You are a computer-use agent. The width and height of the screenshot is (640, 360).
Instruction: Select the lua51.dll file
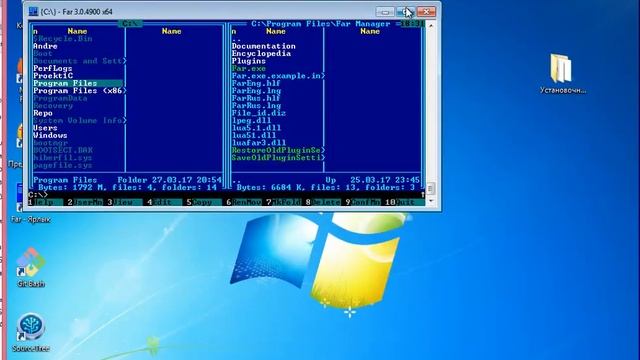254,135
